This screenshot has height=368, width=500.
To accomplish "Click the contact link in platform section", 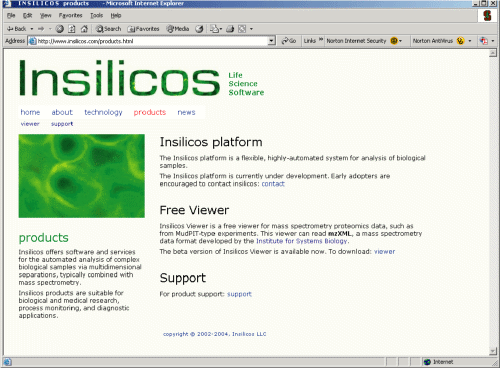I will (273, 184).
